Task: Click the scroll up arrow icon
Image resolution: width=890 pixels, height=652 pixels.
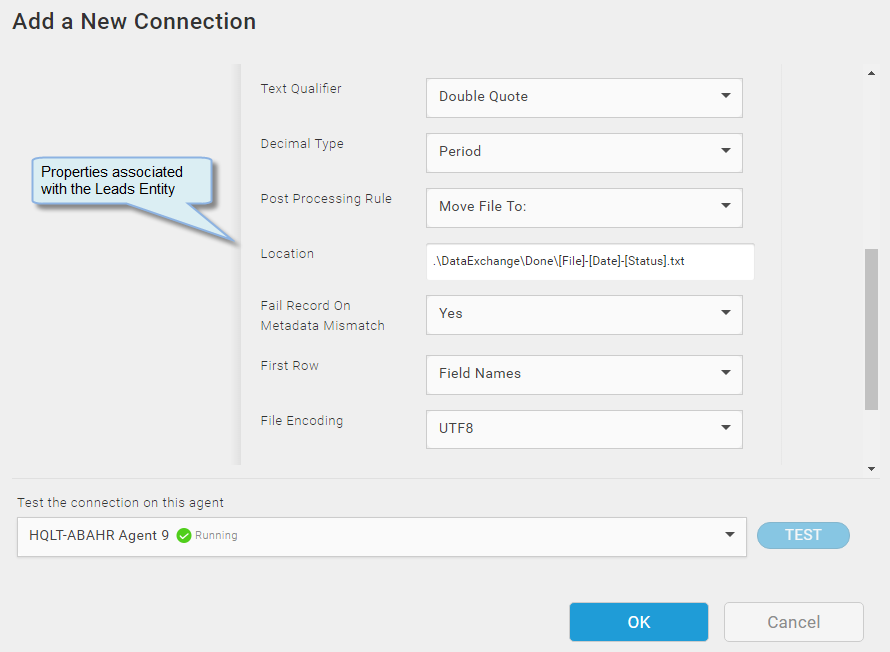Action: (x=871, y=73)
